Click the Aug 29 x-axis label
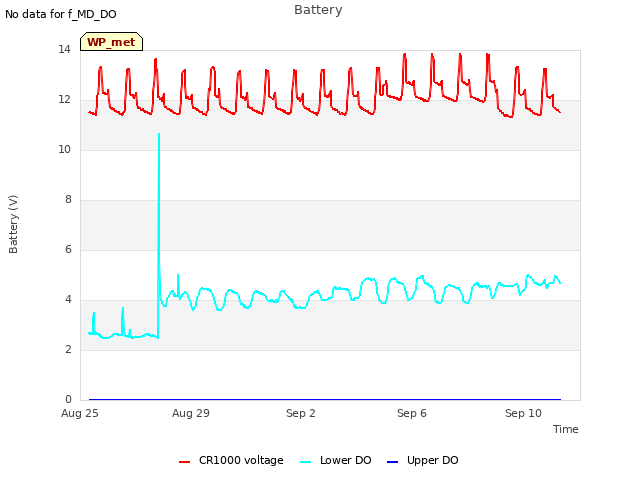This screenshot has width=640, height=480. pos(191,413)
